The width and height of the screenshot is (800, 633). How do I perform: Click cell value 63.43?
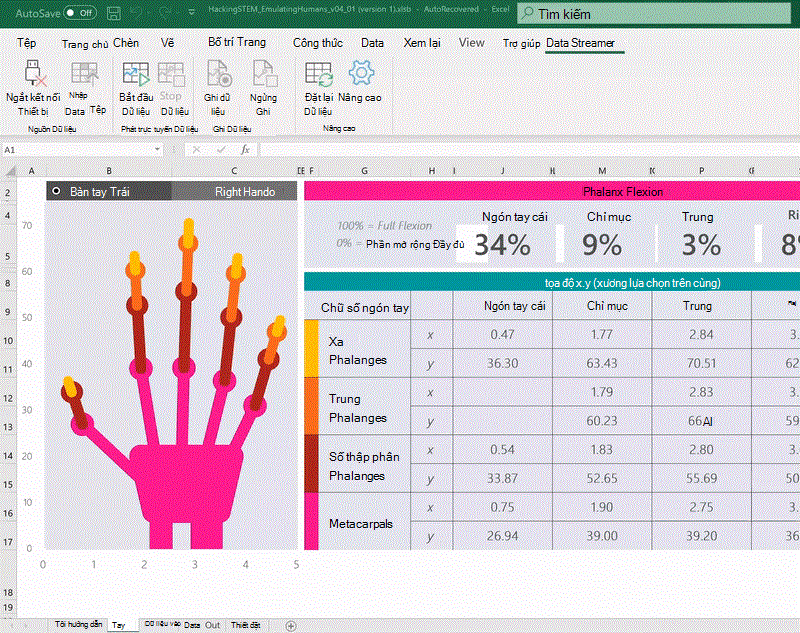click(x=602, y=363)
